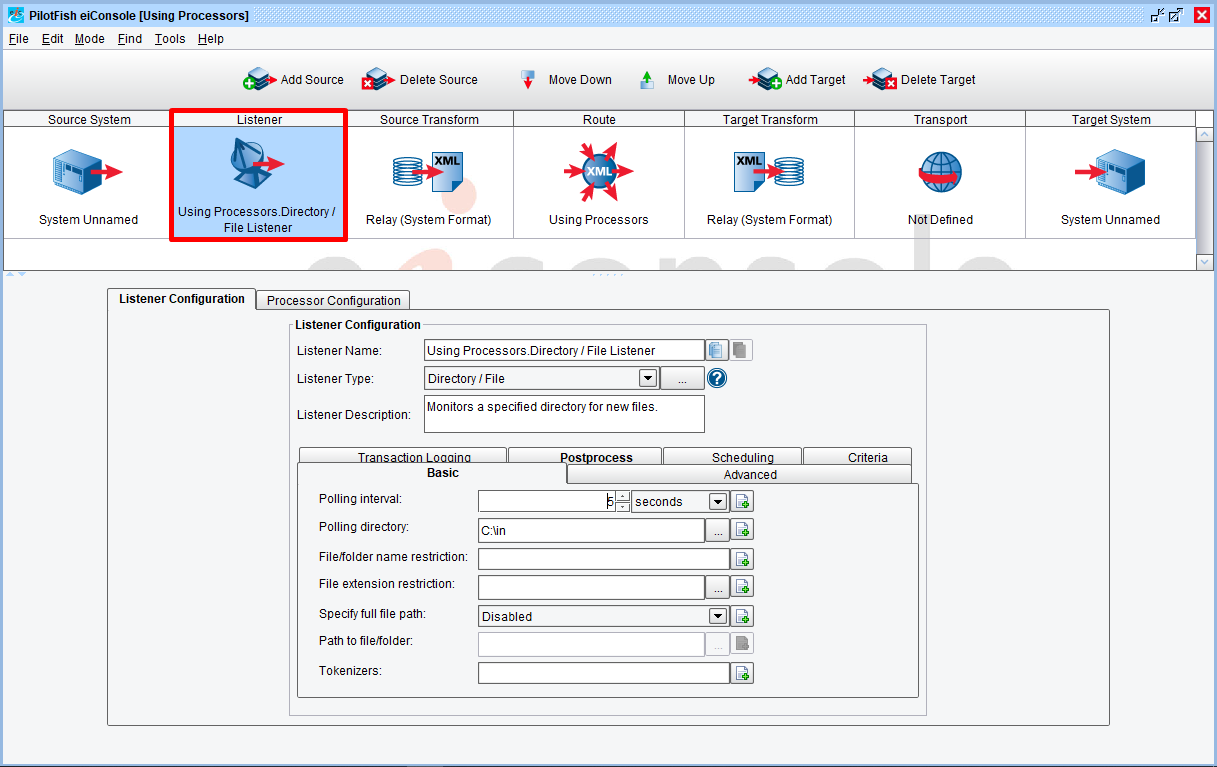1217x767 pixels.
Task: Open the Tools menu
Action: click(x=170, y=39)
